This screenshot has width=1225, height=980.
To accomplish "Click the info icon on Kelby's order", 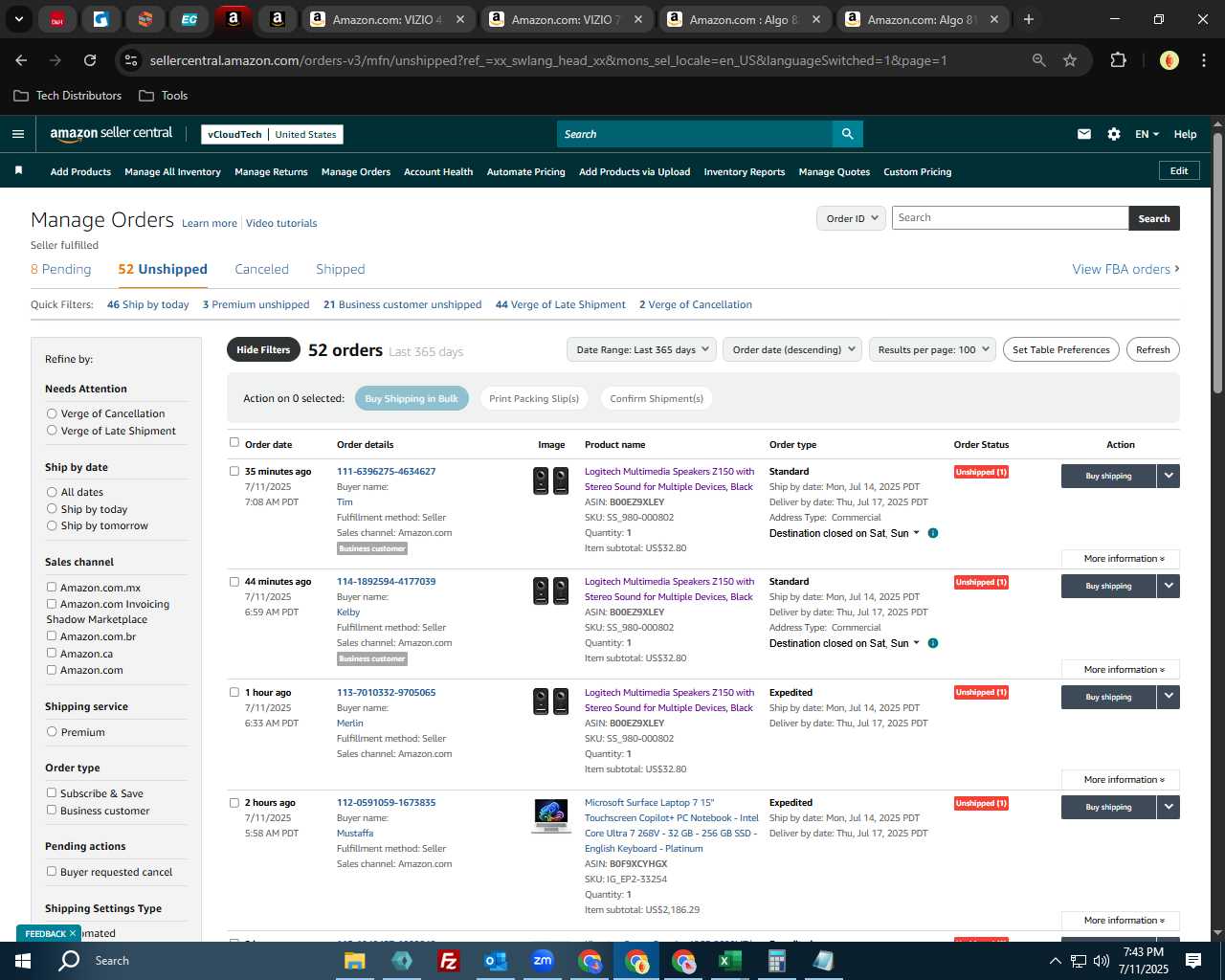I will [933, 643].
